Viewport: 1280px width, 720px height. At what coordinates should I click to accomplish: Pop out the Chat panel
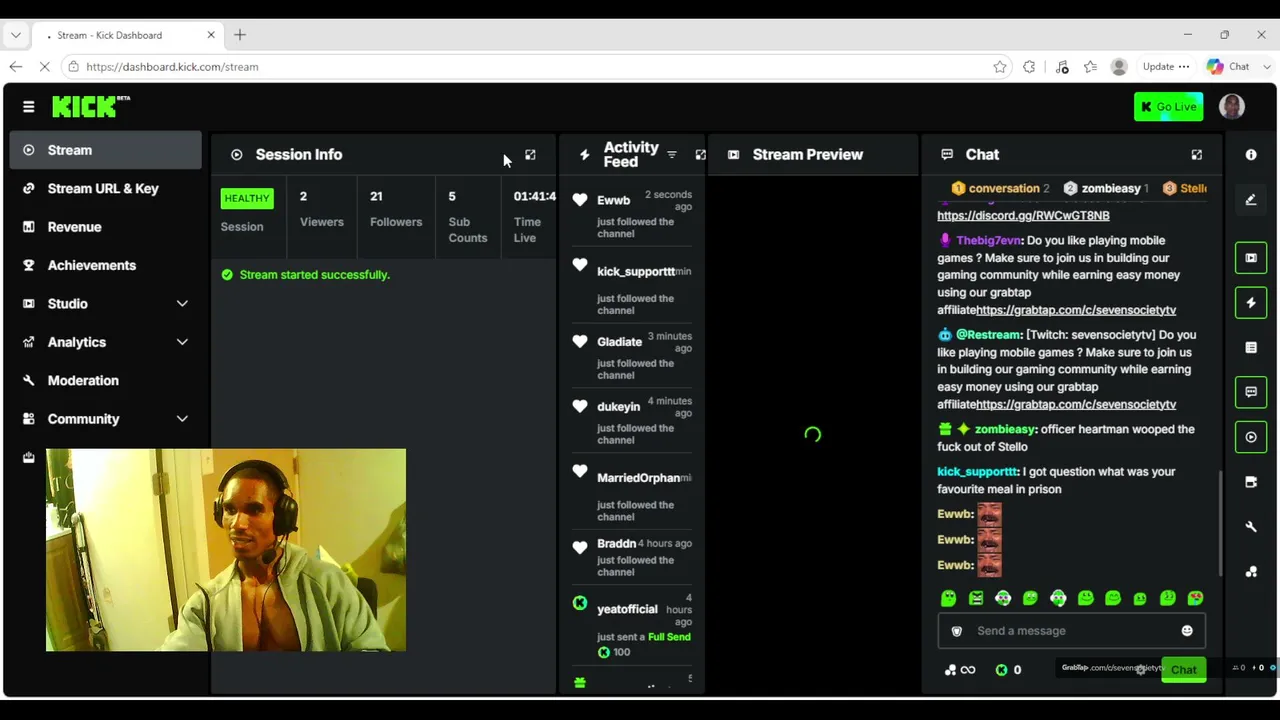(x=1197, y=155)
